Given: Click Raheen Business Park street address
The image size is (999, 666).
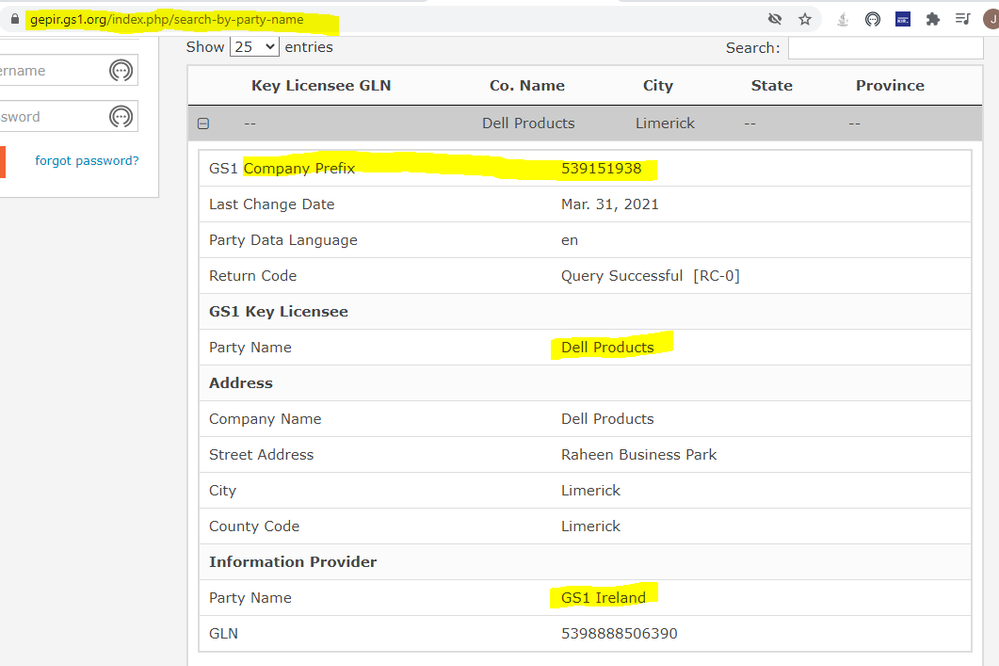Looking at the screenshot, I should (638, 454).
